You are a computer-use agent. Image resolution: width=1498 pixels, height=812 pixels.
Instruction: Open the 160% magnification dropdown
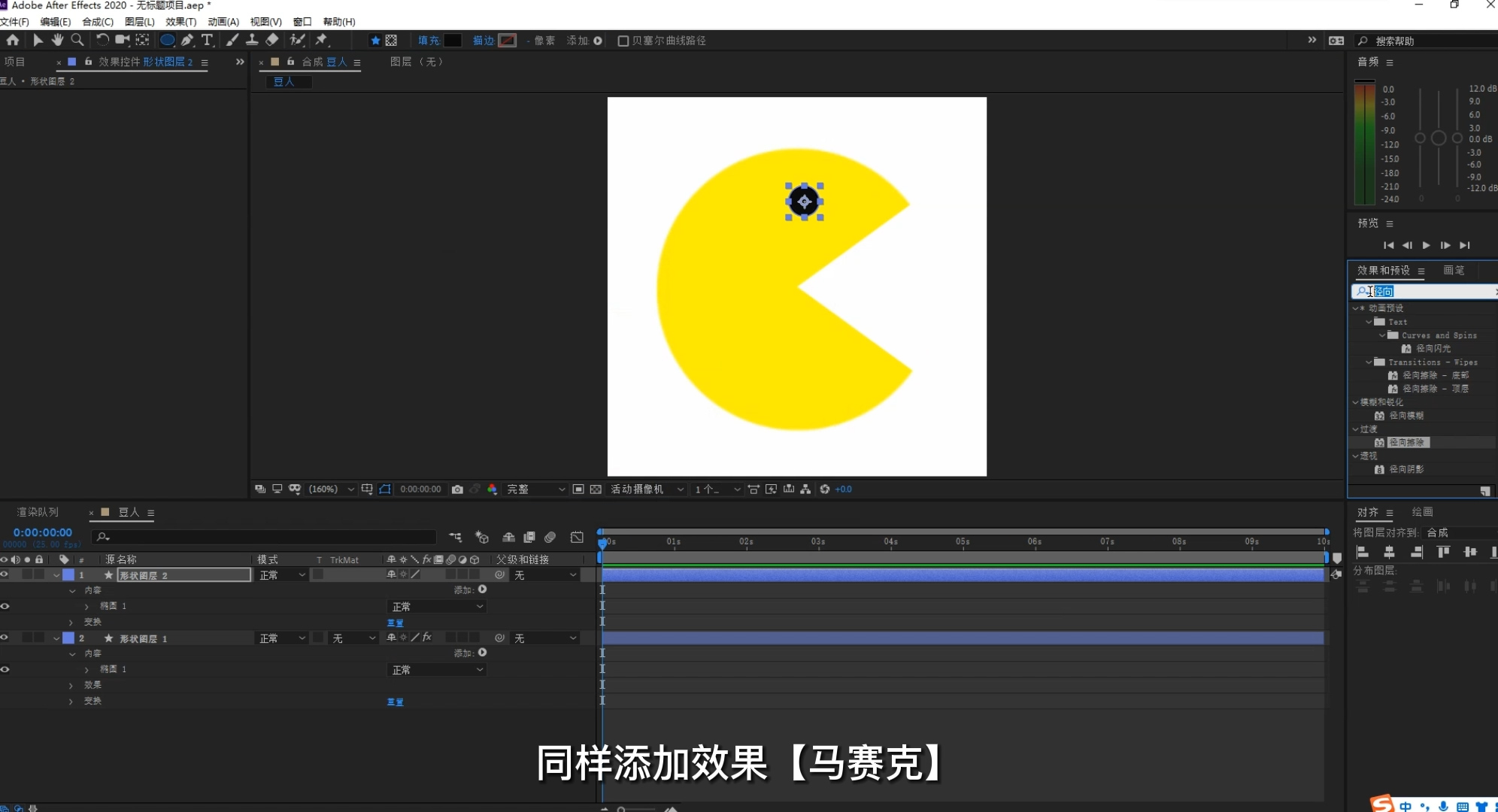coord(331,489)
